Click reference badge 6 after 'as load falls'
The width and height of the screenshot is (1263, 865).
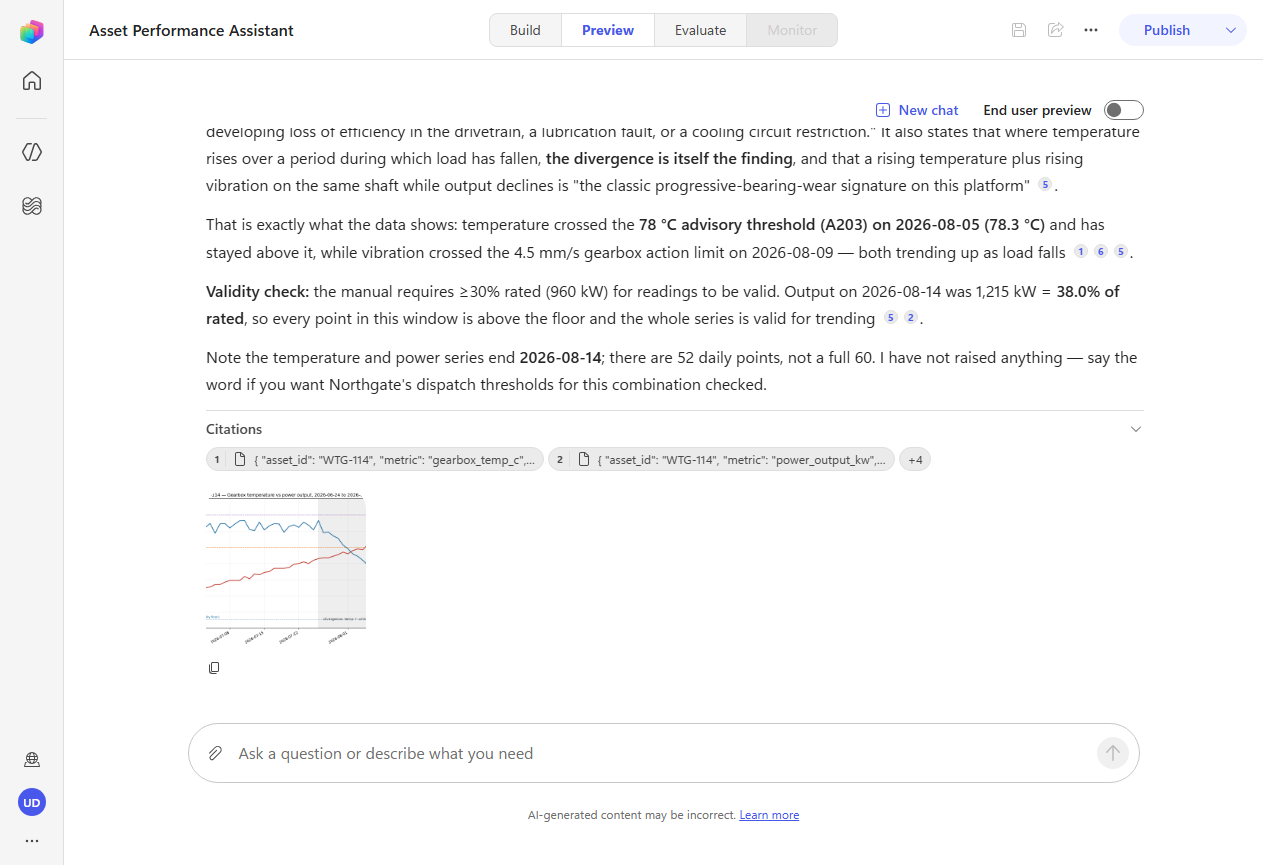point(1101,252)
